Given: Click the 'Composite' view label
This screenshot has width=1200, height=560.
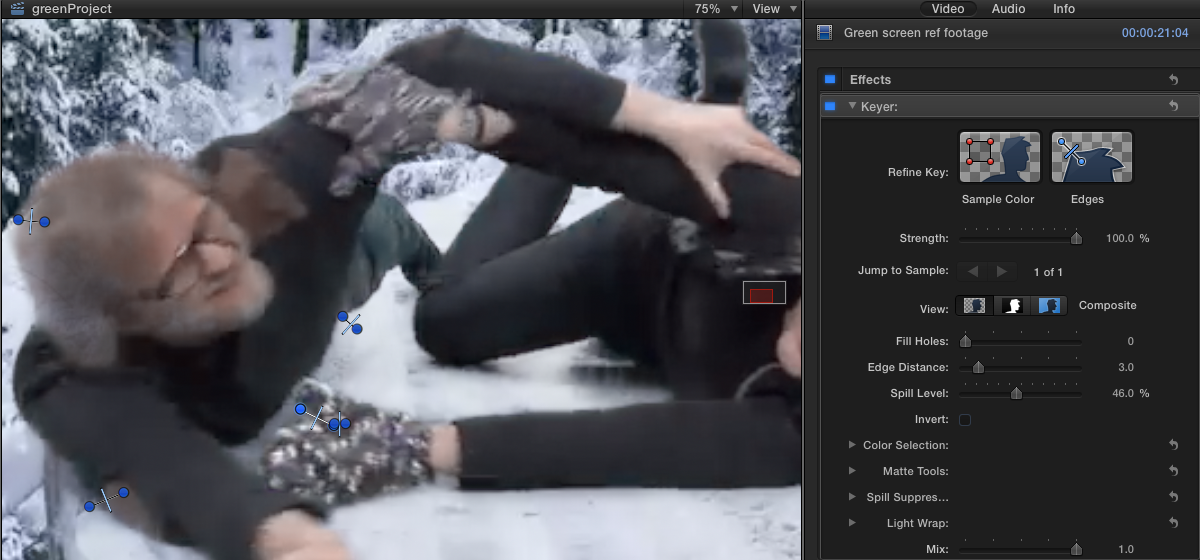Looking at the screenshot, I should [x=1108, y=305].
